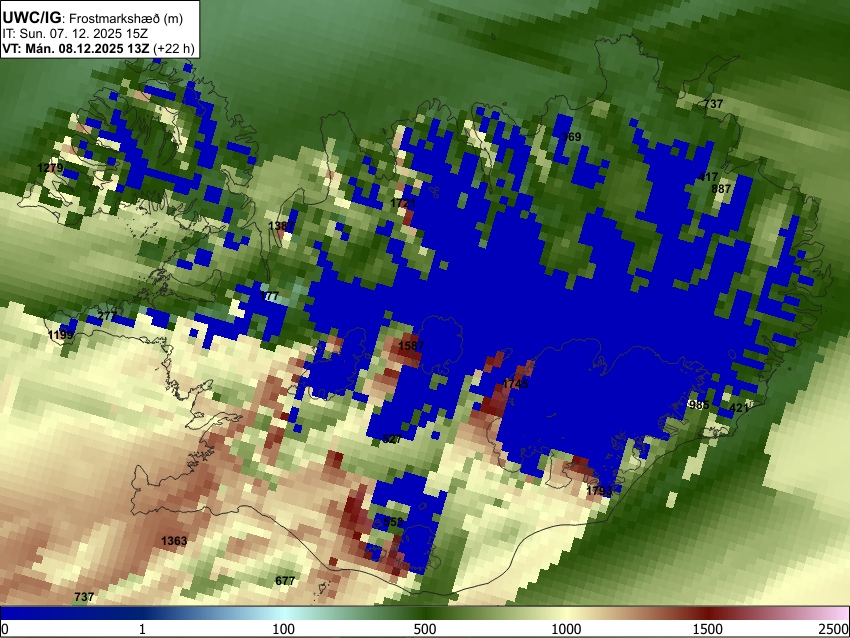Click the '(+22 h)' forecast offset text
Viewport: 850px width, 638px height.
tap(173, 48)
